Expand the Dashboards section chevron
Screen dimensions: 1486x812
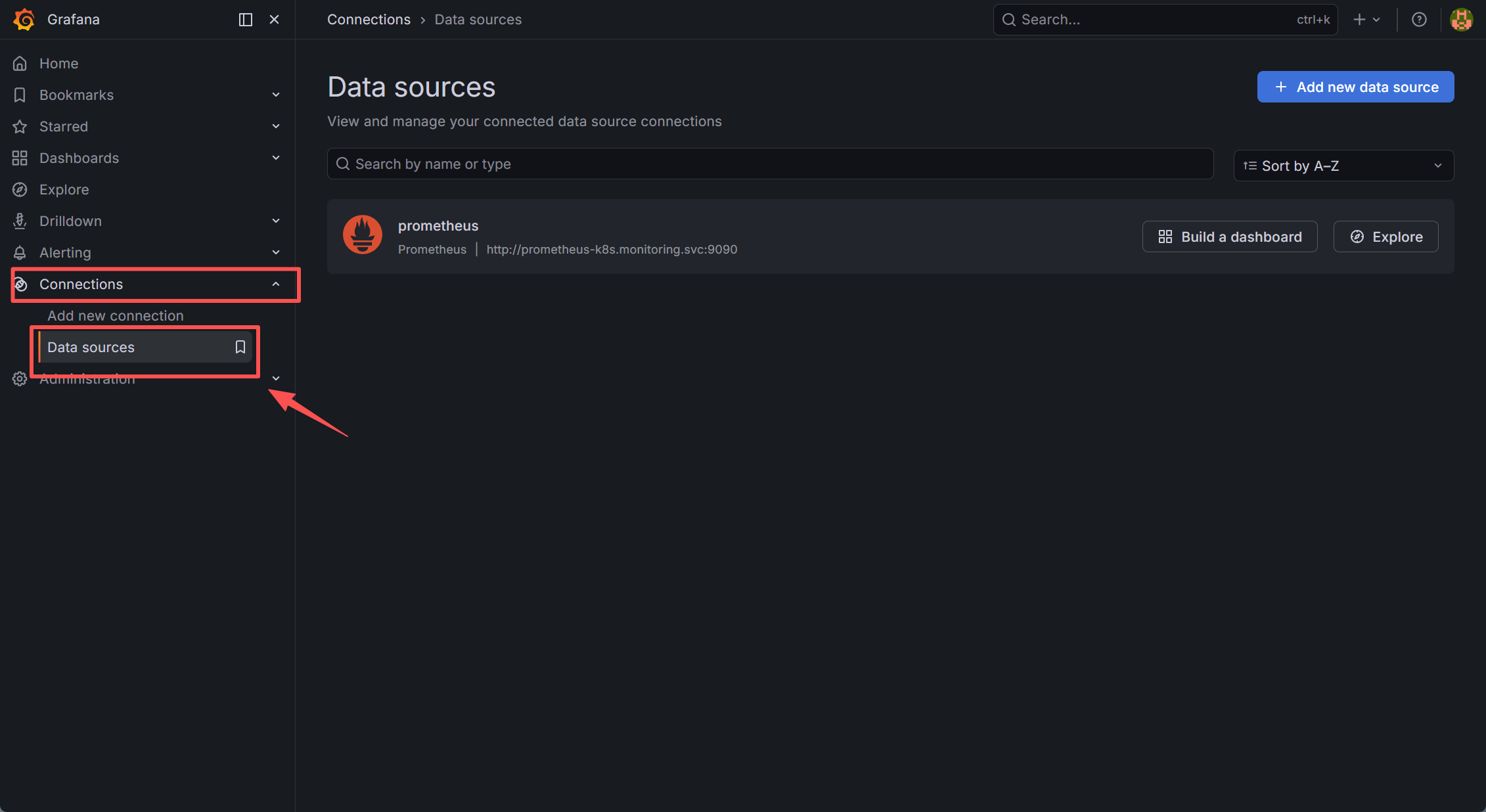(x=276, y=158)
